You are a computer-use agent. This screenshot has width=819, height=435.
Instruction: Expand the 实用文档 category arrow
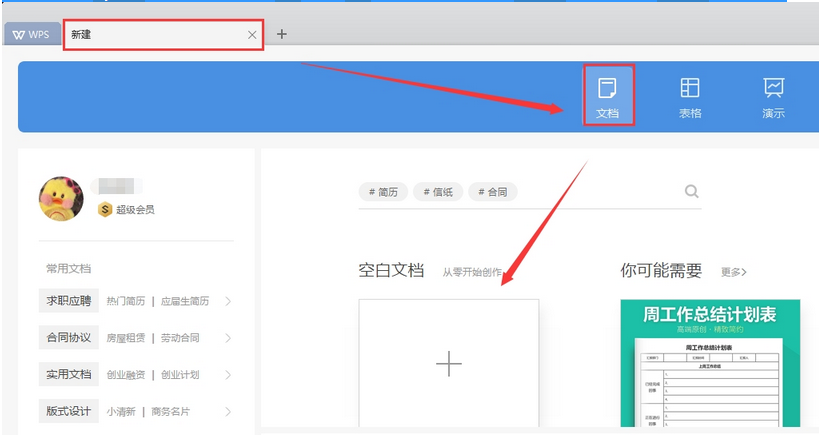228,375
